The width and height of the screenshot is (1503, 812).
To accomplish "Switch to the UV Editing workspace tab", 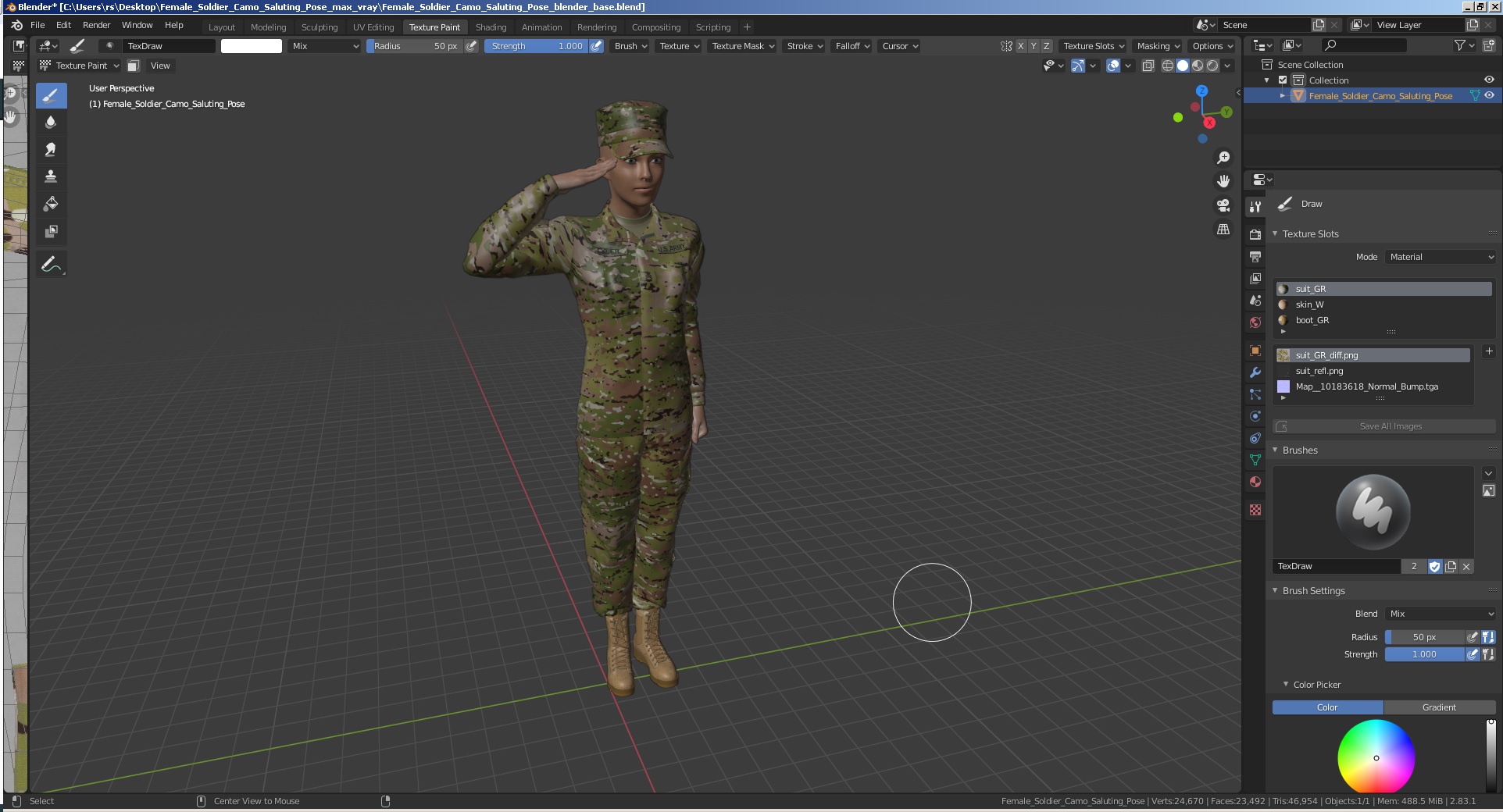I will (373, 27).
